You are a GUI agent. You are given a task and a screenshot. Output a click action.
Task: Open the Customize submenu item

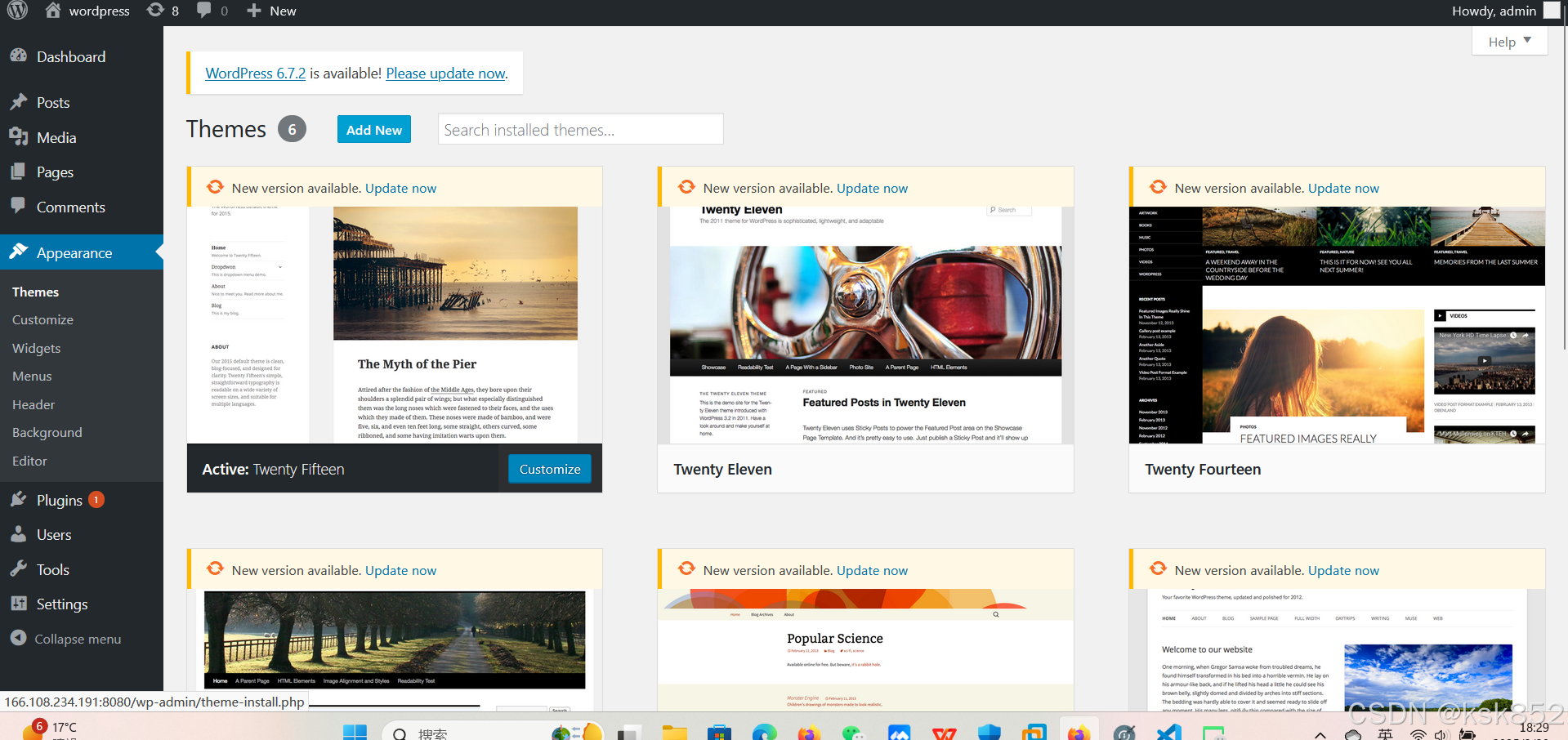pyautogui.click(x=42, y=320)
